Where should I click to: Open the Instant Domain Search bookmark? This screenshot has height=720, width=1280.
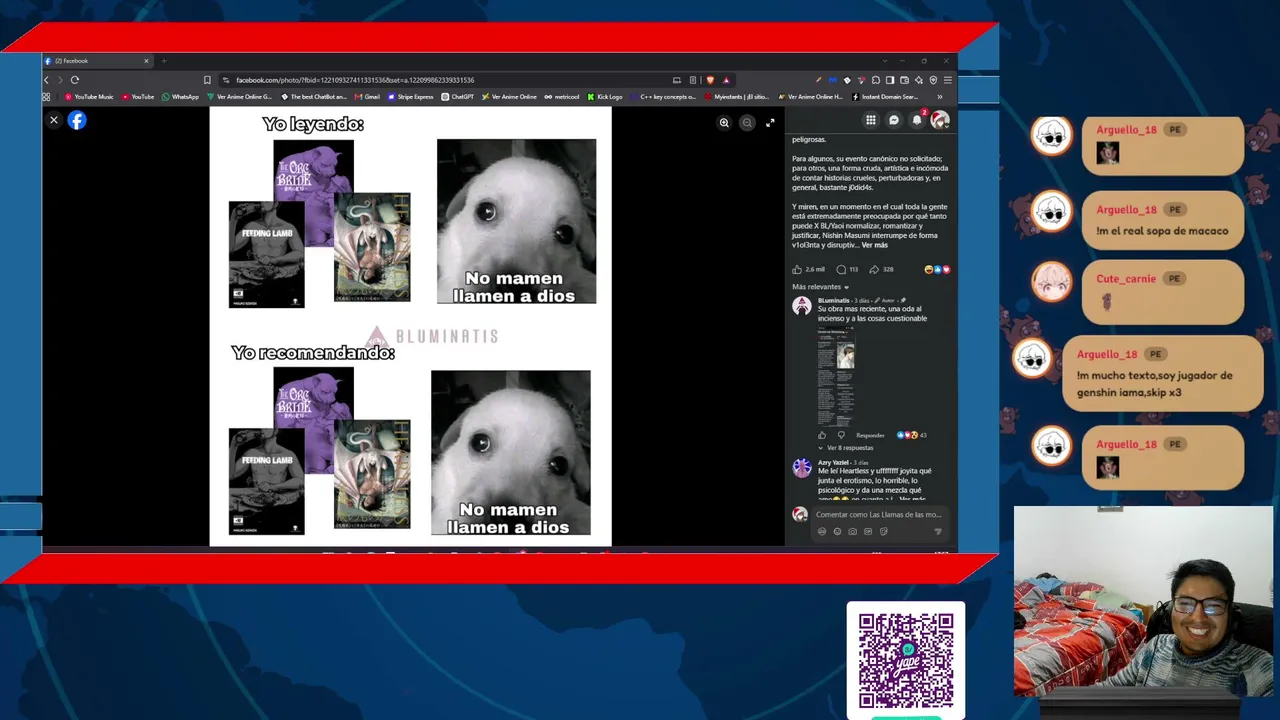[x=885, y=97]
